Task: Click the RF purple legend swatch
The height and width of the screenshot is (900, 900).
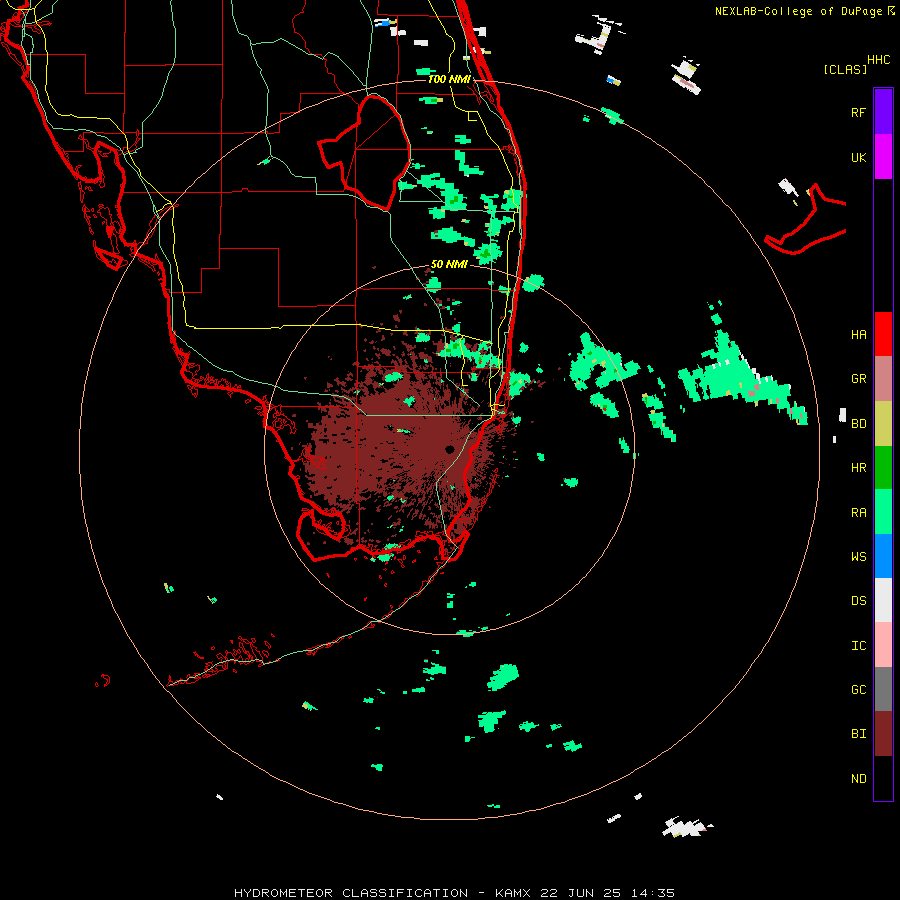Action: click(x=883, y=112)
